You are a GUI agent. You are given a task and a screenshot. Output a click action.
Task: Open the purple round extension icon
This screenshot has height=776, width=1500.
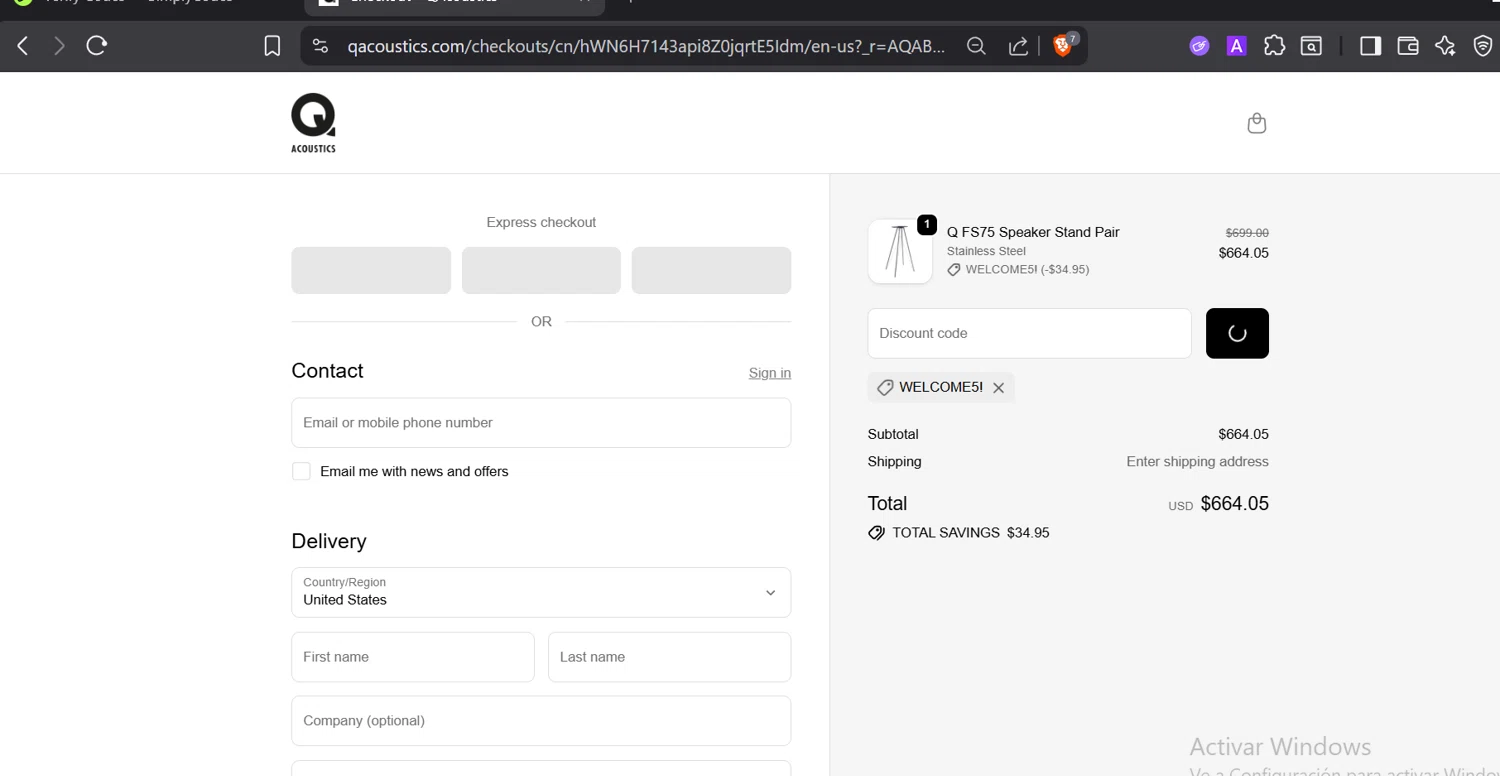point(1199,46)
